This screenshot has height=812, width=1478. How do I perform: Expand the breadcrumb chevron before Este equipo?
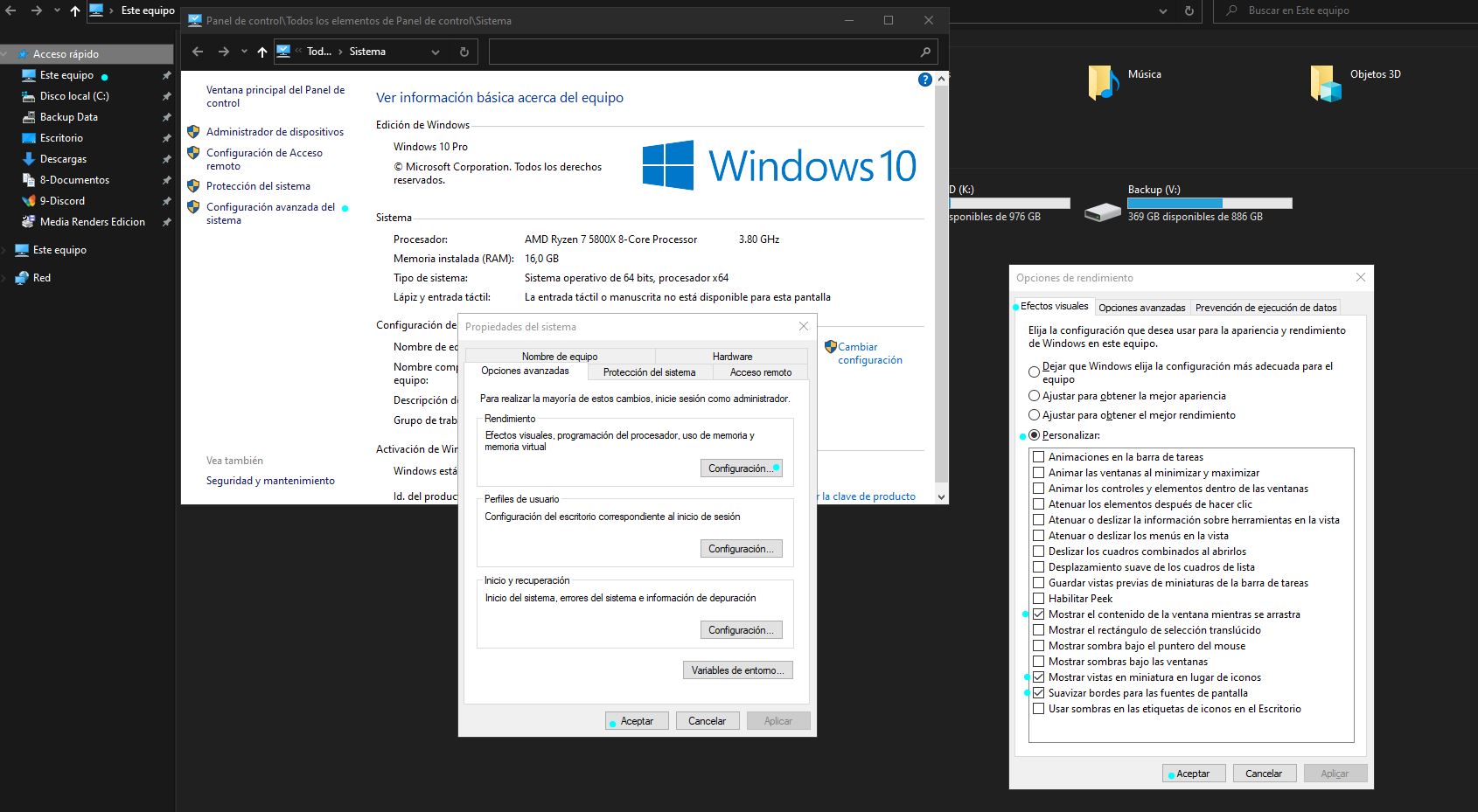coord(111,10)
